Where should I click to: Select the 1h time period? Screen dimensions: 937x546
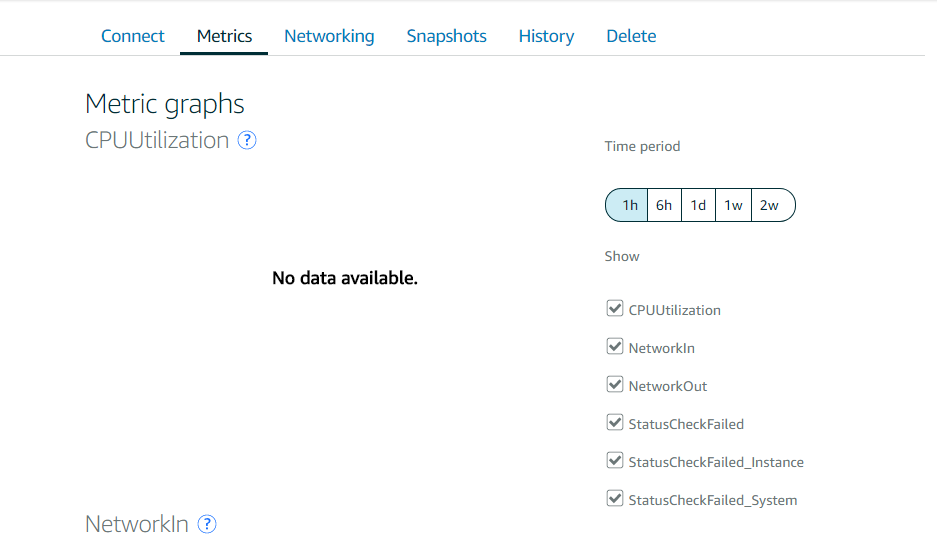click(627, 205)
